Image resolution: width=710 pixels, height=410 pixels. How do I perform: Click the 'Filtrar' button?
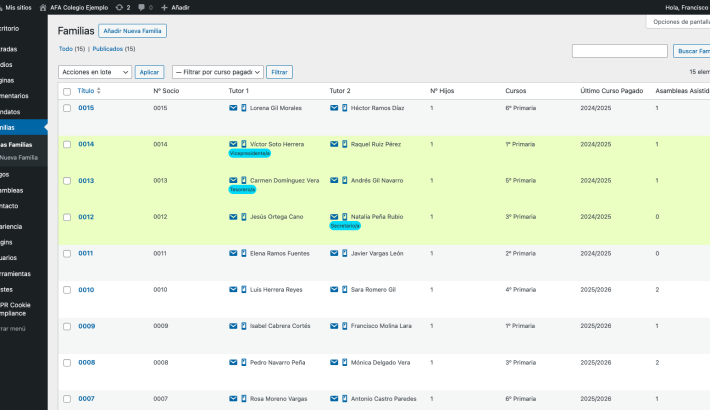pos(280,72)
